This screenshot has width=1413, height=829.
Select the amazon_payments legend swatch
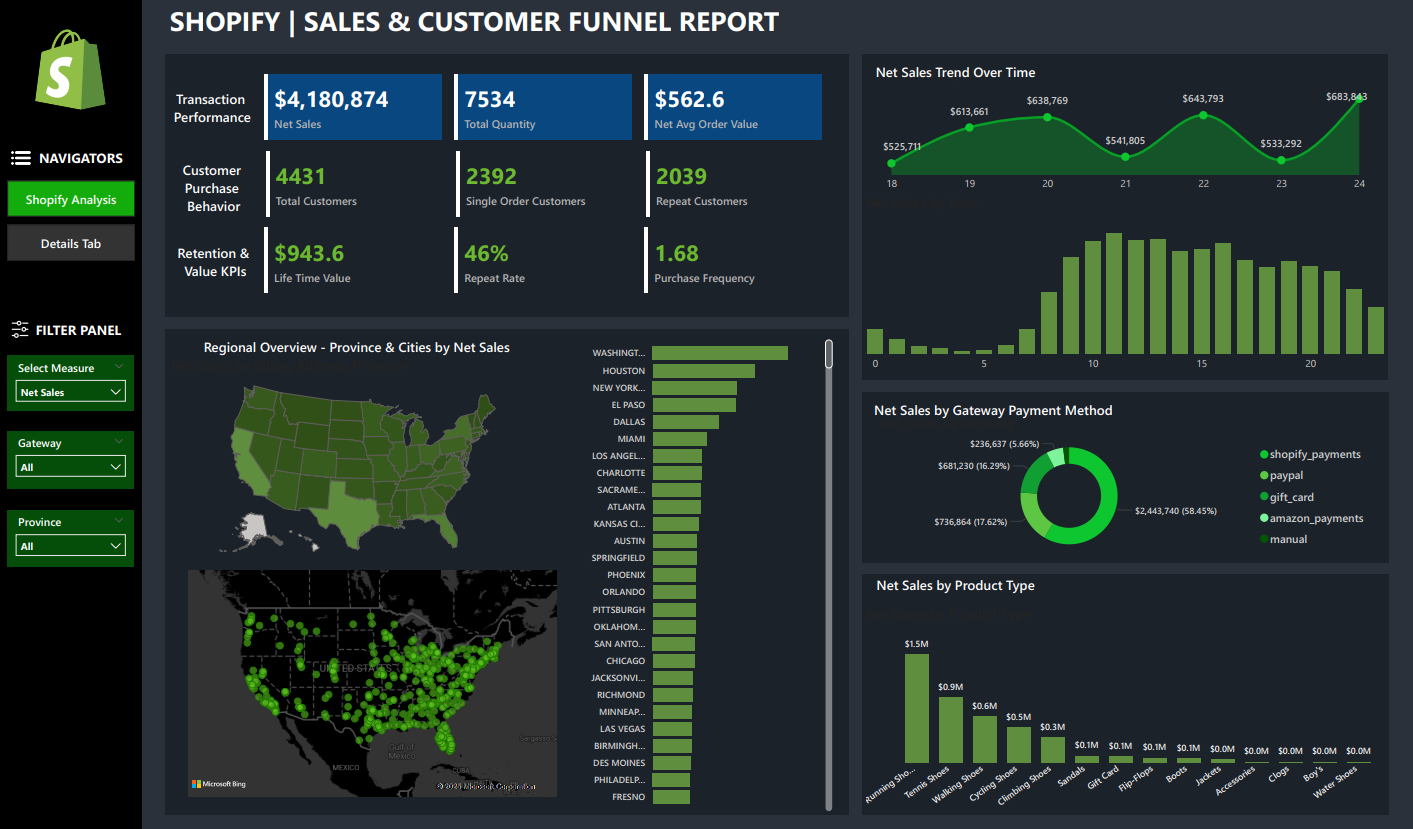(x=1264, y=518)
